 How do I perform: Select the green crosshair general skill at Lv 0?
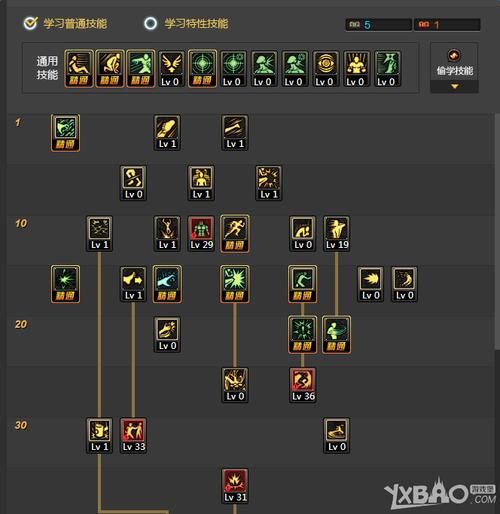click(233, 69)
